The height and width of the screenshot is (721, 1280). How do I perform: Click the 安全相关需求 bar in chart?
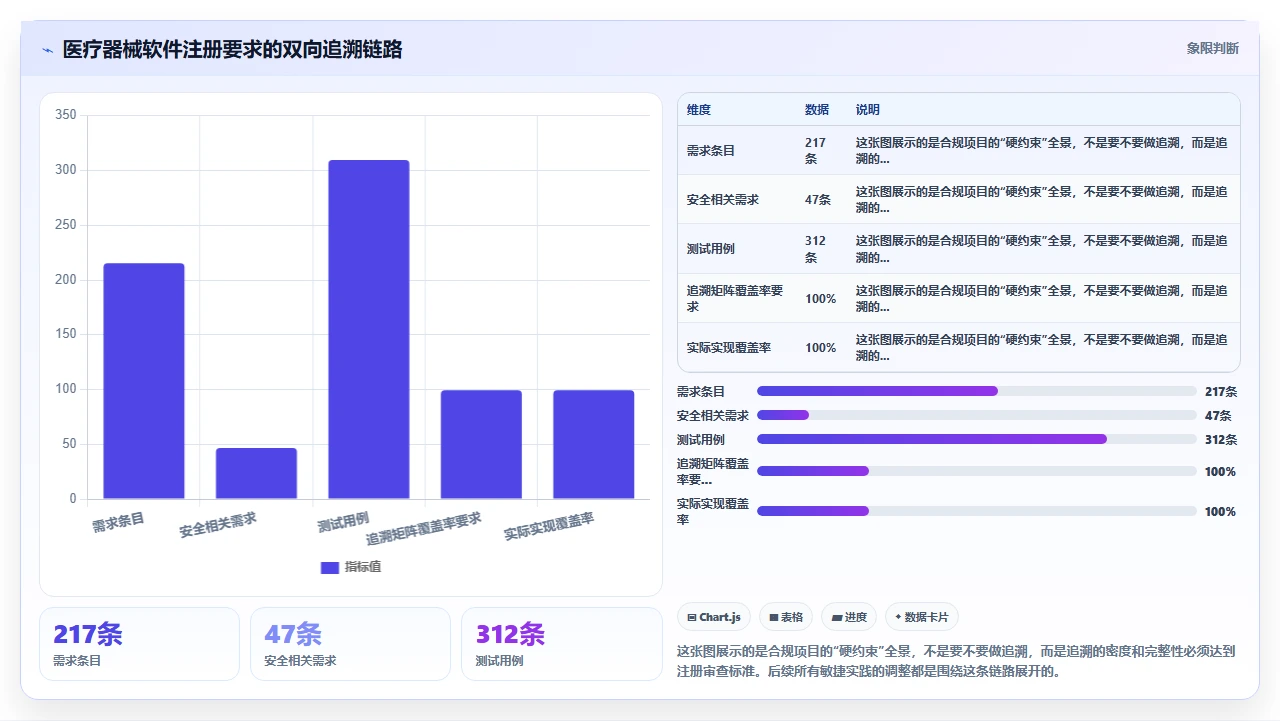coord(256,473)
